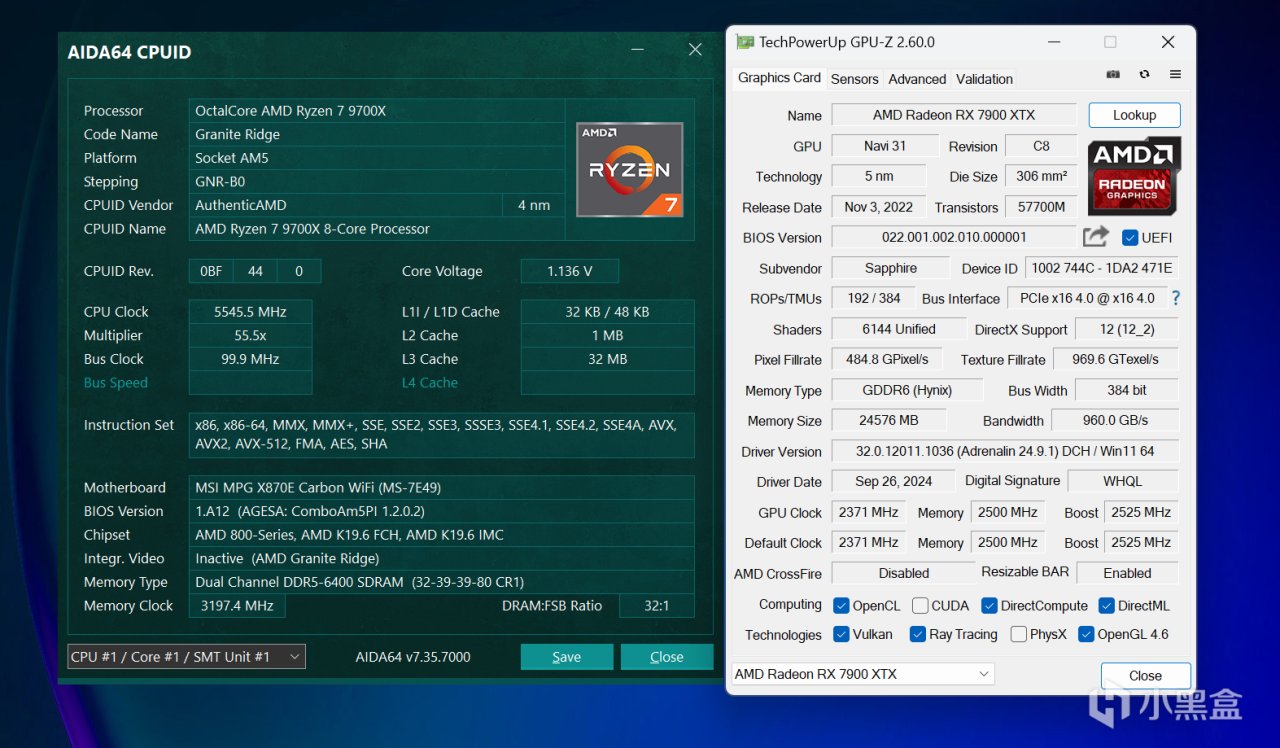Click the Resizable BAR value "Enabled"
Viewport: 1280px width, 748px height.
click(1127, 573)
